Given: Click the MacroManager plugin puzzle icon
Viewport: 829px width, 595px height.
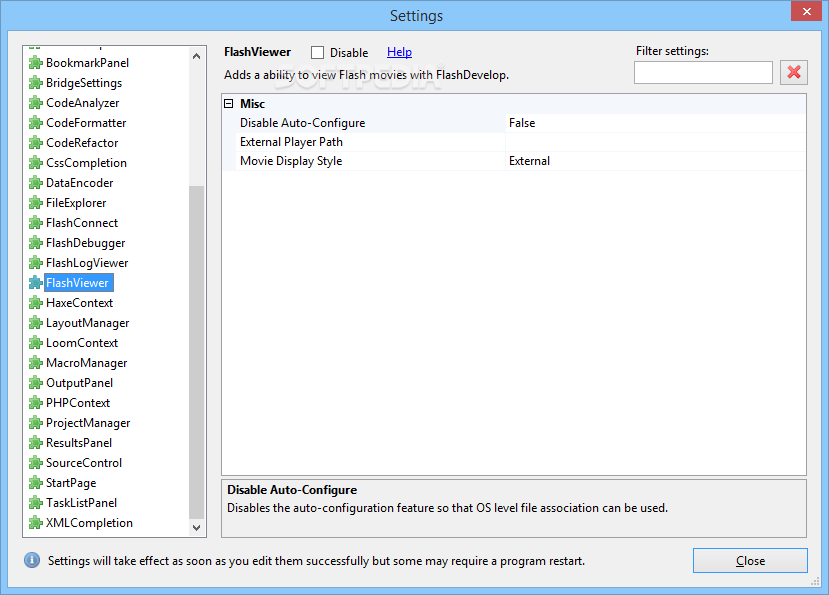Looking at the screenshot, I should tap(35, 363).
